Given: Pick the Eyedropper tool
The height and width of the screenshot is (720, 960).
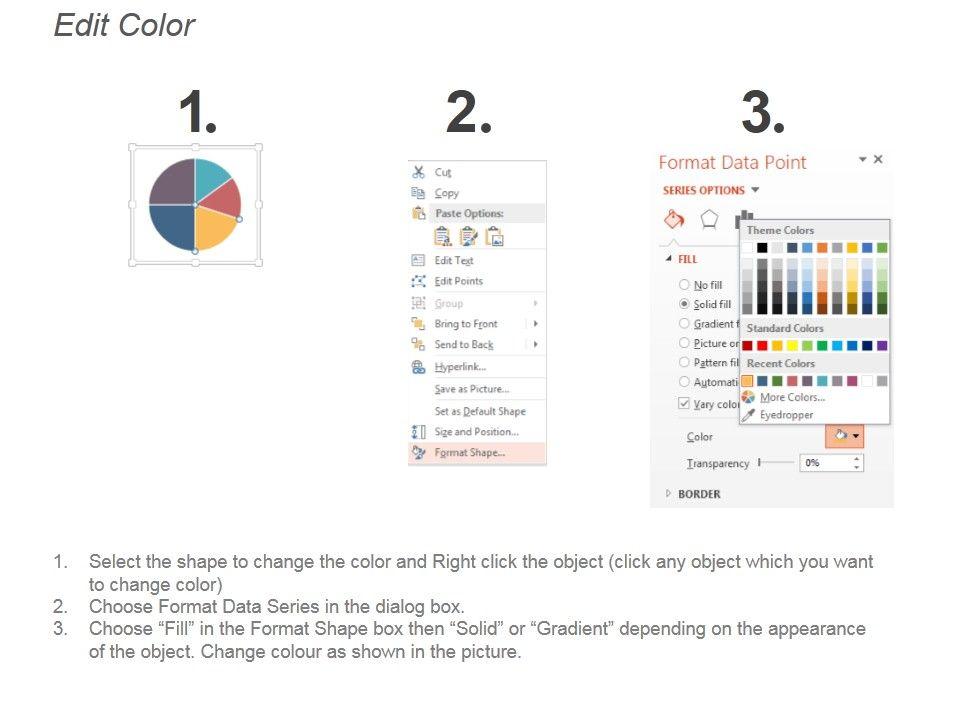Looking at the screenshot, I should coord(785,415).
